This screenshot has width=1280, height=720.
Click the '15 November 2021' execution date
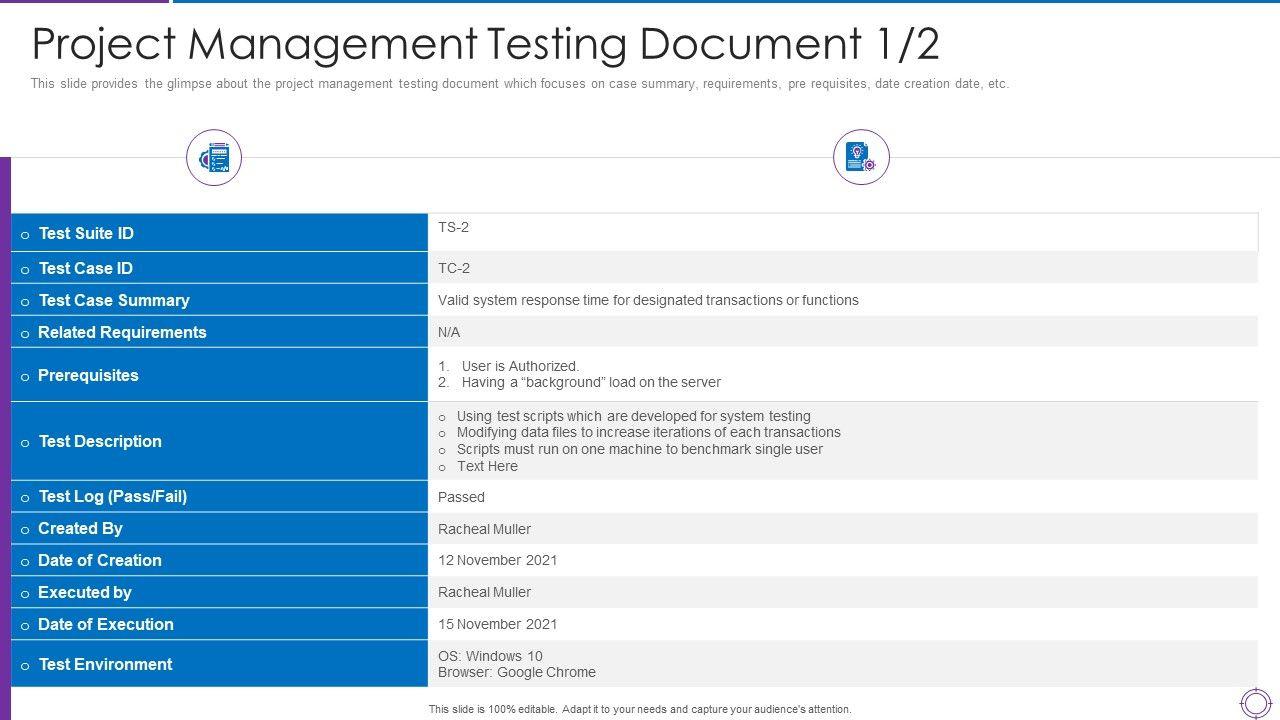(x=498, y=624)
